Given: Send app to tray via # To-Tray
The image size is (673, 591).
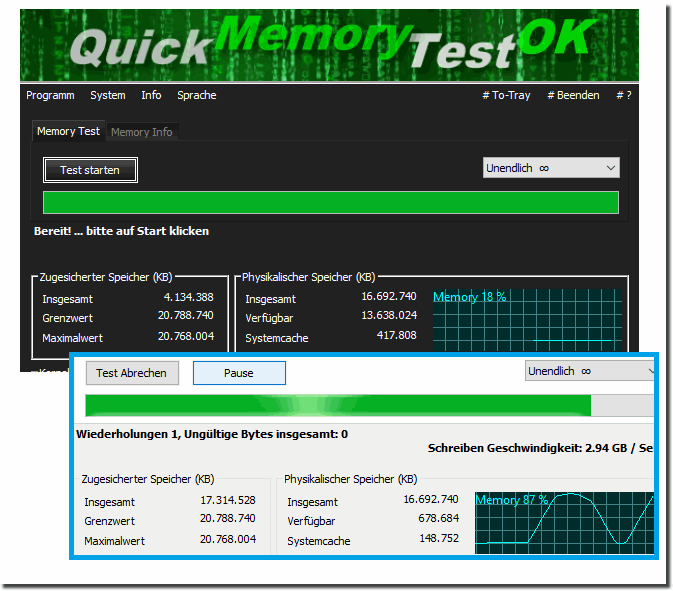Looking at the screenshot, I should click(506, 95).
